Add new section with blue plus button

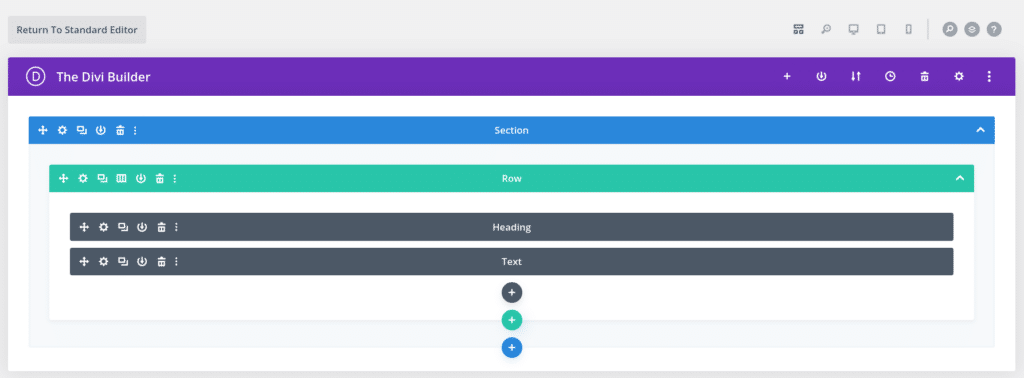[x=512, y=347]
